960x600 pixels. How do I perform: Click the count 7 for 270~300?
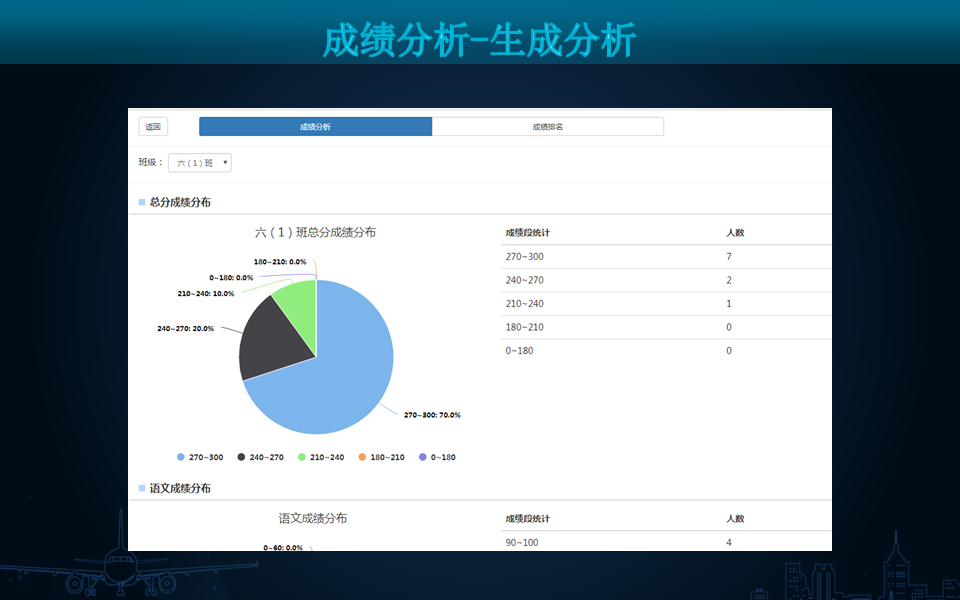(729, 257)
